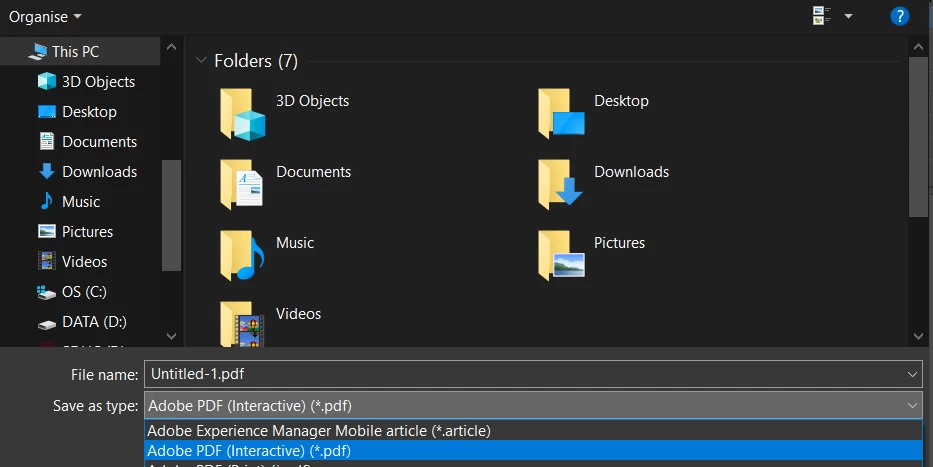Screen dimensions: 933x467
Task: Select 3D Objects in sidebar
Action: 98,82
